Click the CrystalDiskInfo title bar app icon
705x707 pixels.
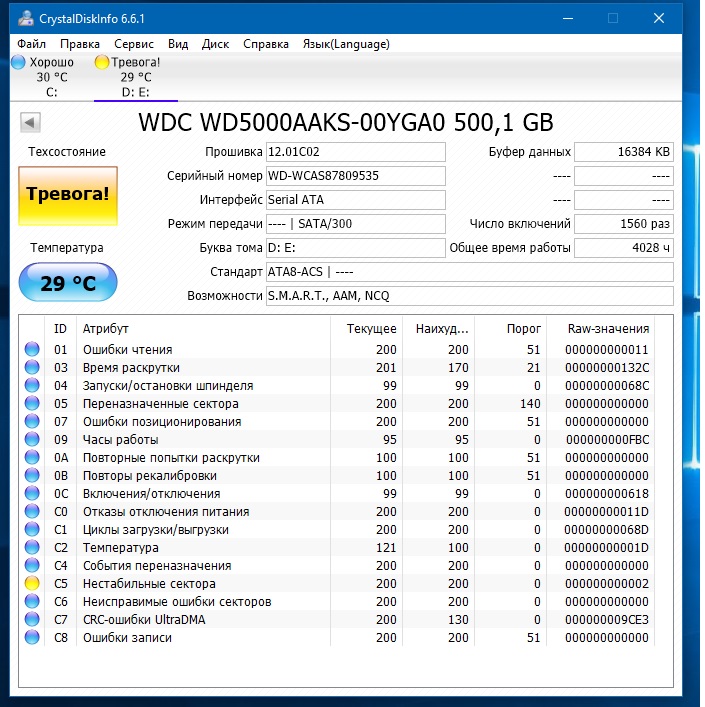[26, 18]
